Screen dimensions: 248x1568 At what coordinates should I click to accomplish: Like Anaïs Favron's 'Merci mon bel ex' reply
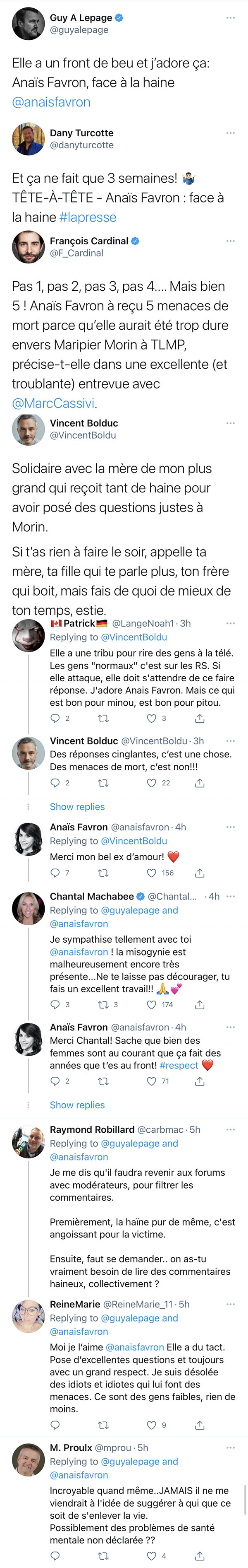tap(151, 873)
